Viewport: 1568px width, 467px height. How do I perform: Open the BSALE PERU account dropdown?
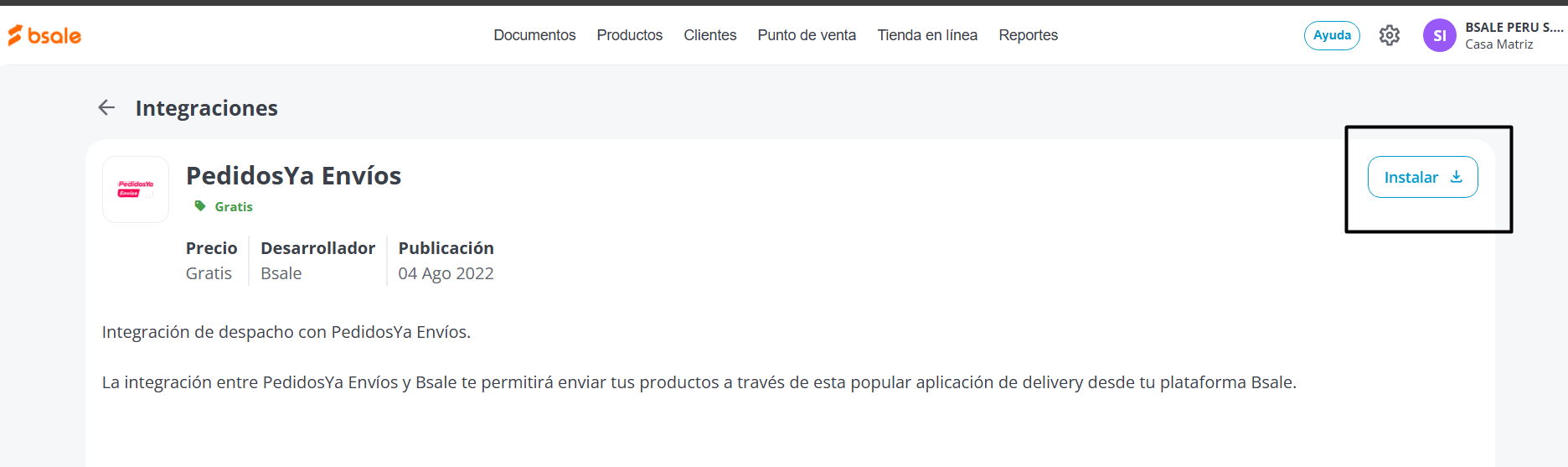(1514, 27)
